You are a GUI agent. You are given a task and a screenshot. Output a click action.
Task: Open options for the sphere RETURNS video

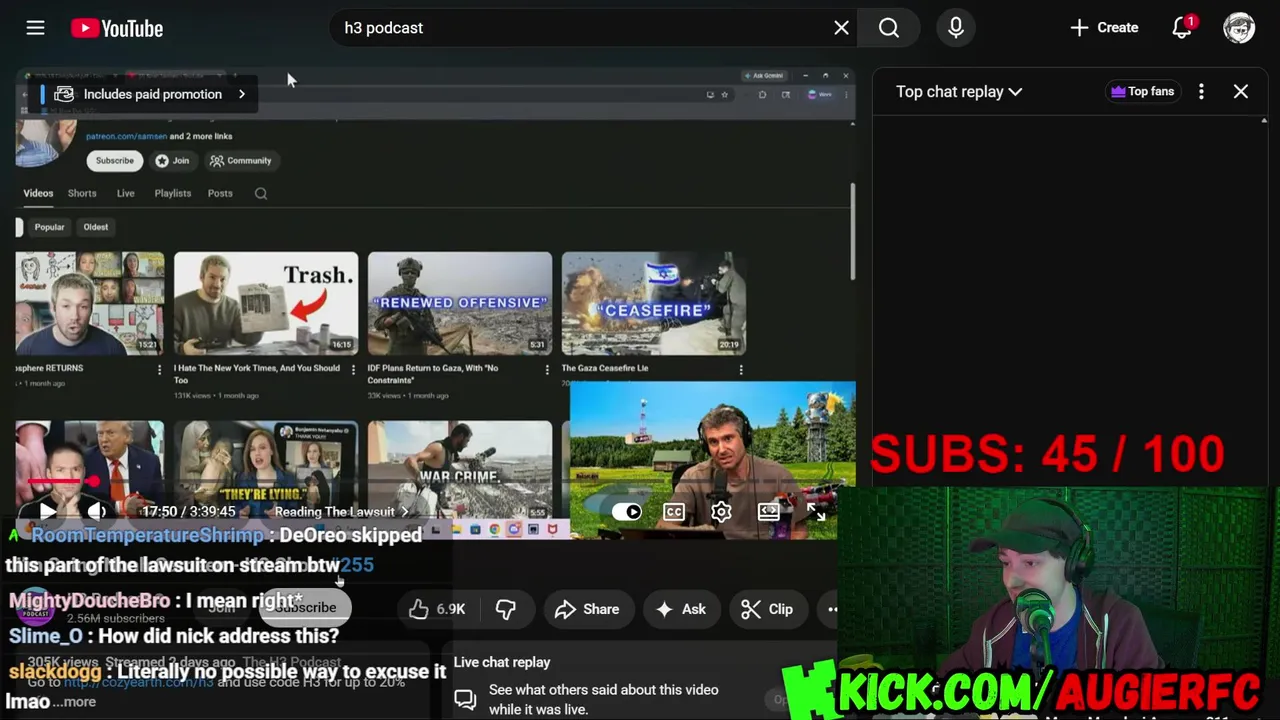pos(158,369)
